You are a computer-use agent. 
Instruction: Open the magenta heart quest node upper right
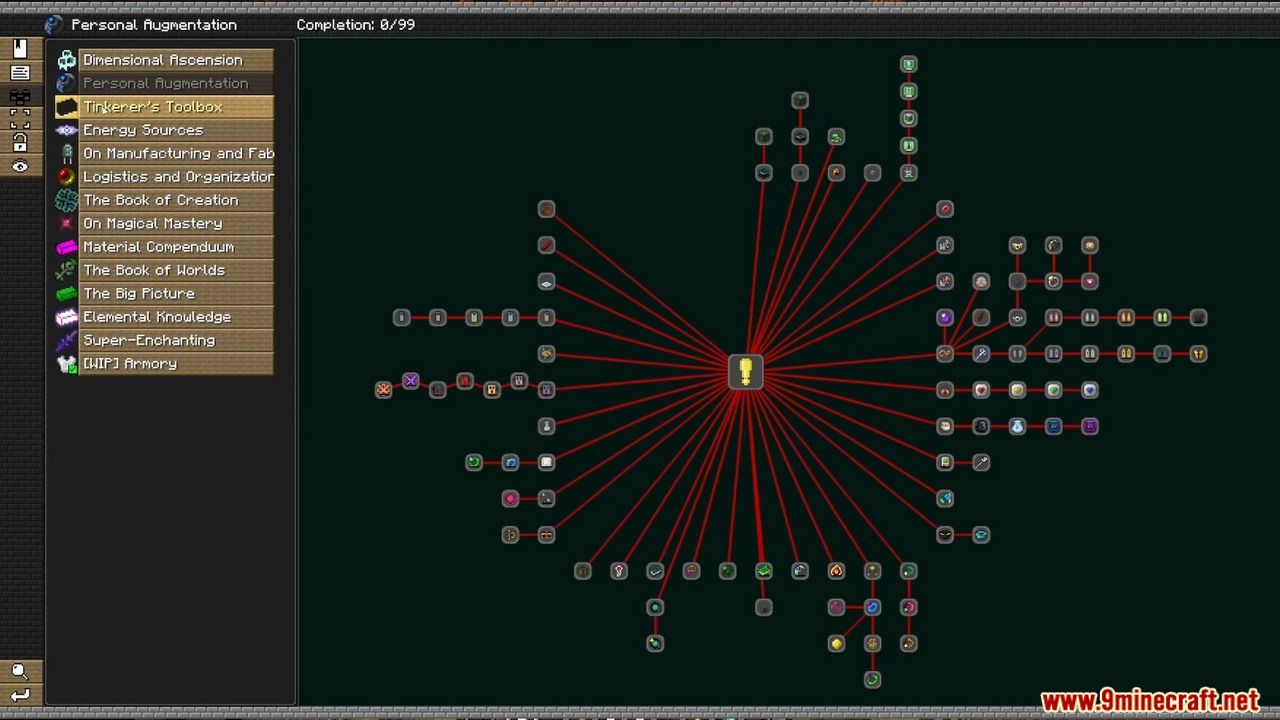click(1090, 282)
